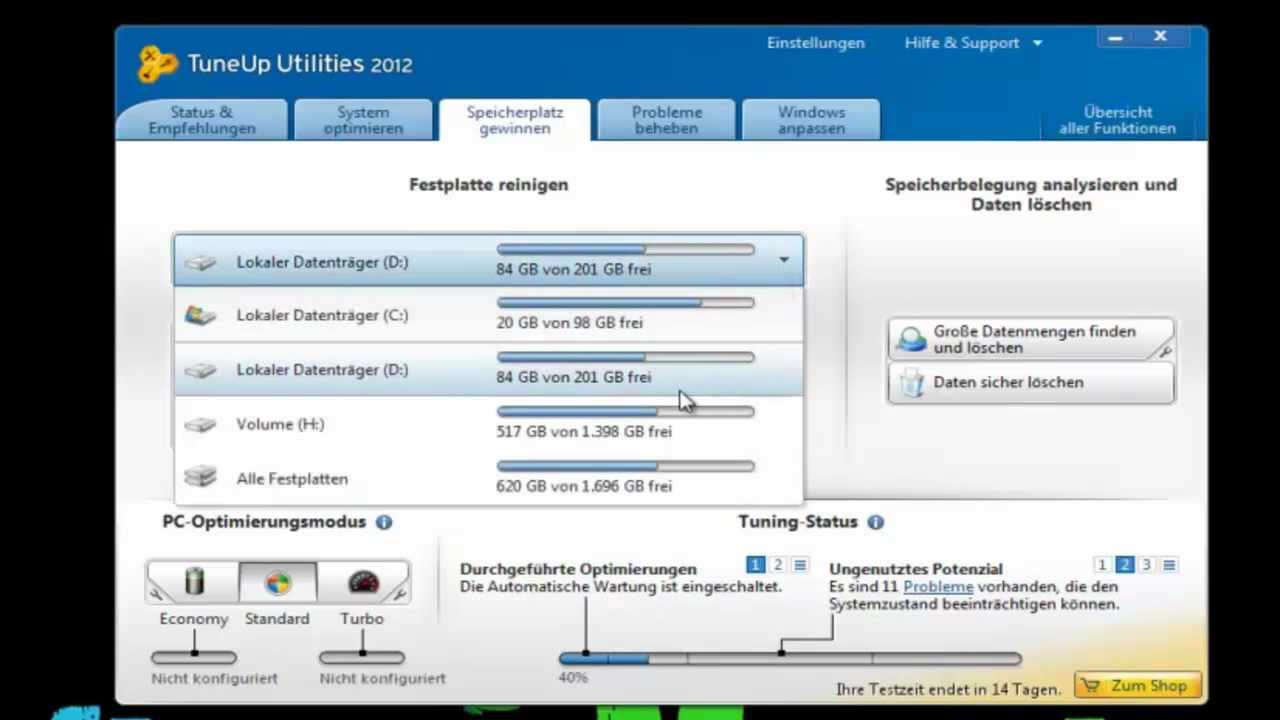Open list view icon for Ungenutztes Potenzial
1280x720 pixels.
1169,565
